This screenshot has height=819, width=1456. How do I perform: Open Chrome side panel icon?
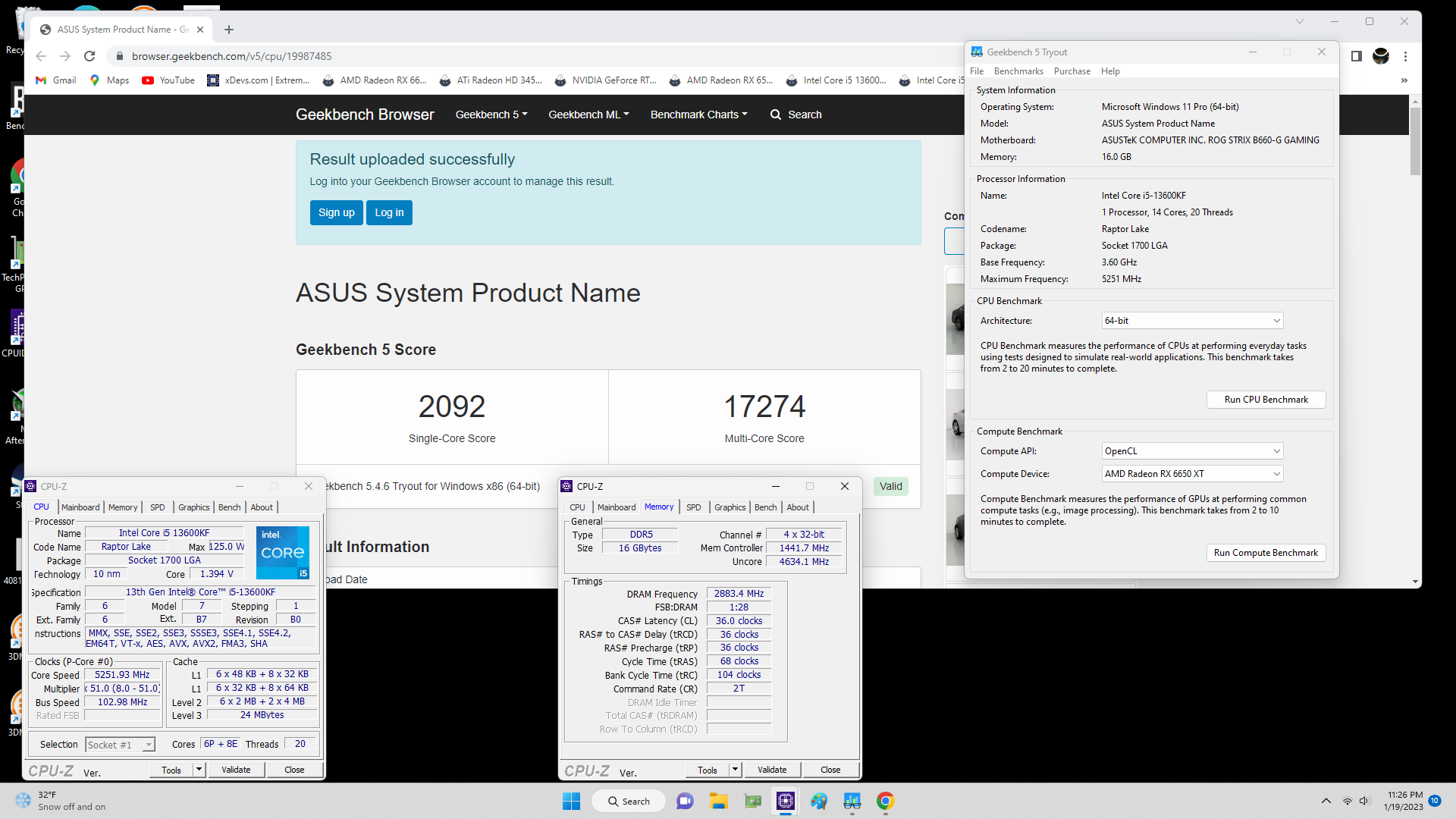[1357, 56]
